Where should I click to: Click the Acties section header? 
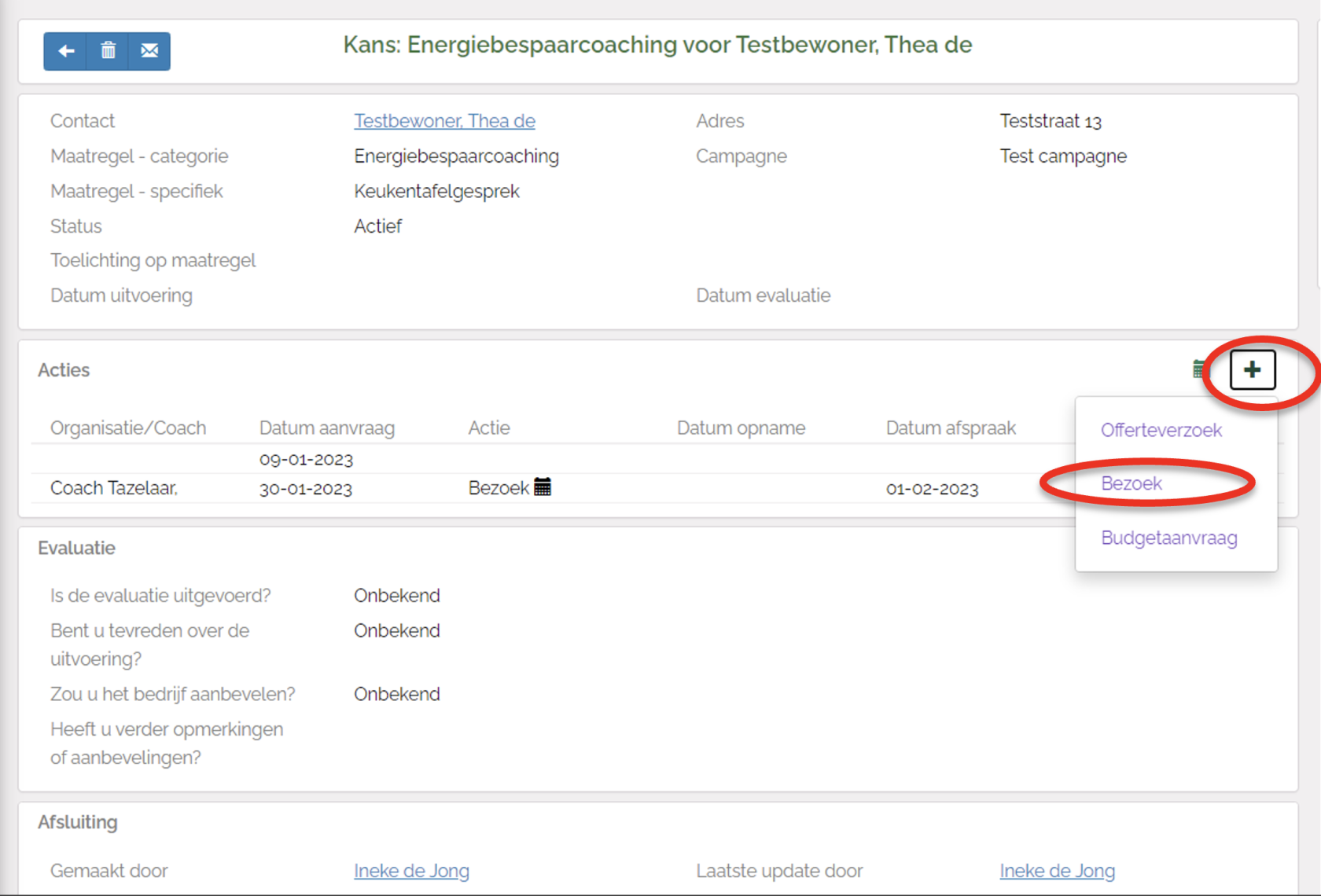coord(64,370)
